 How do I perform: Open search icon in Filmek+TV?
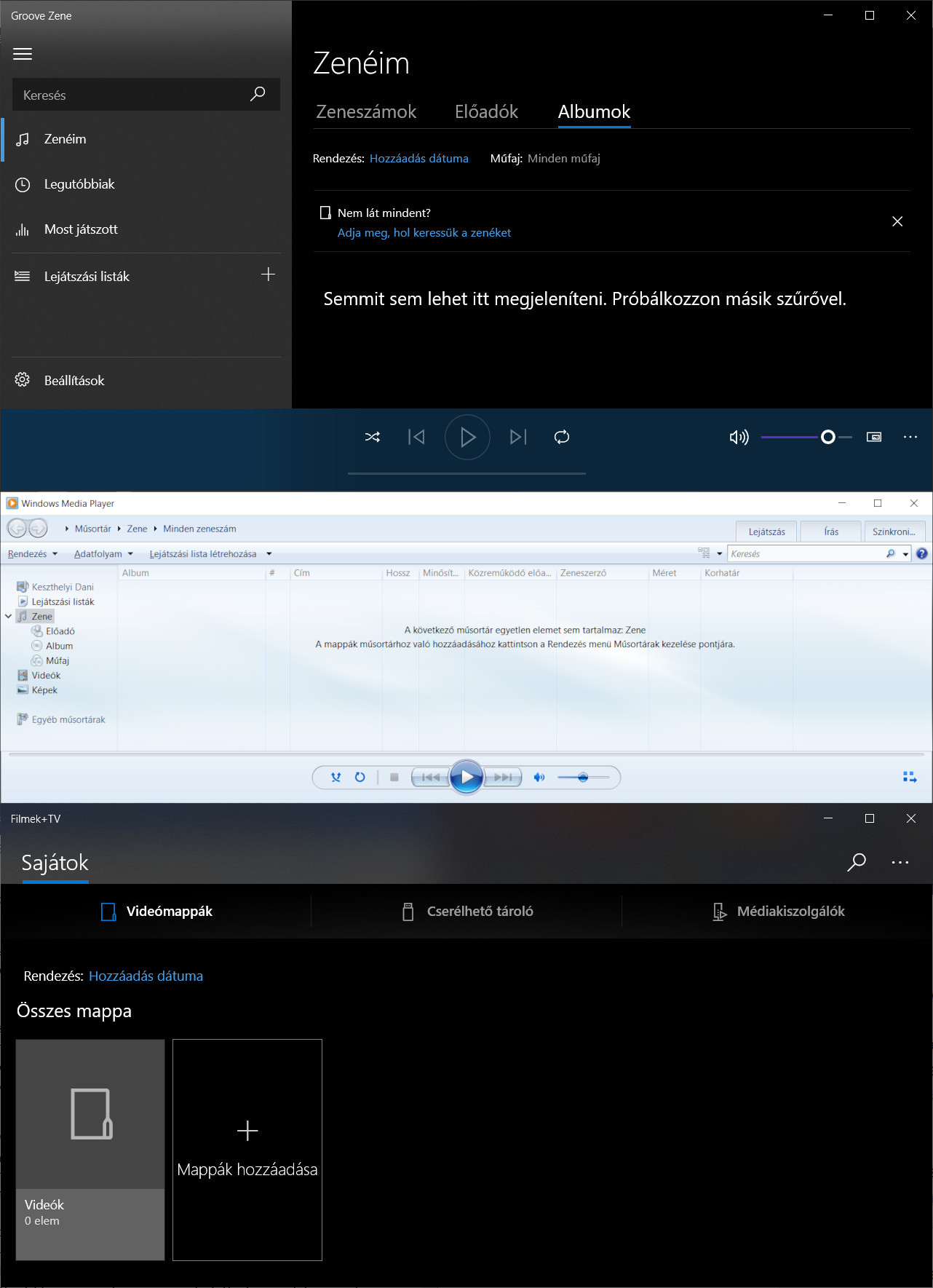point(857,862)
